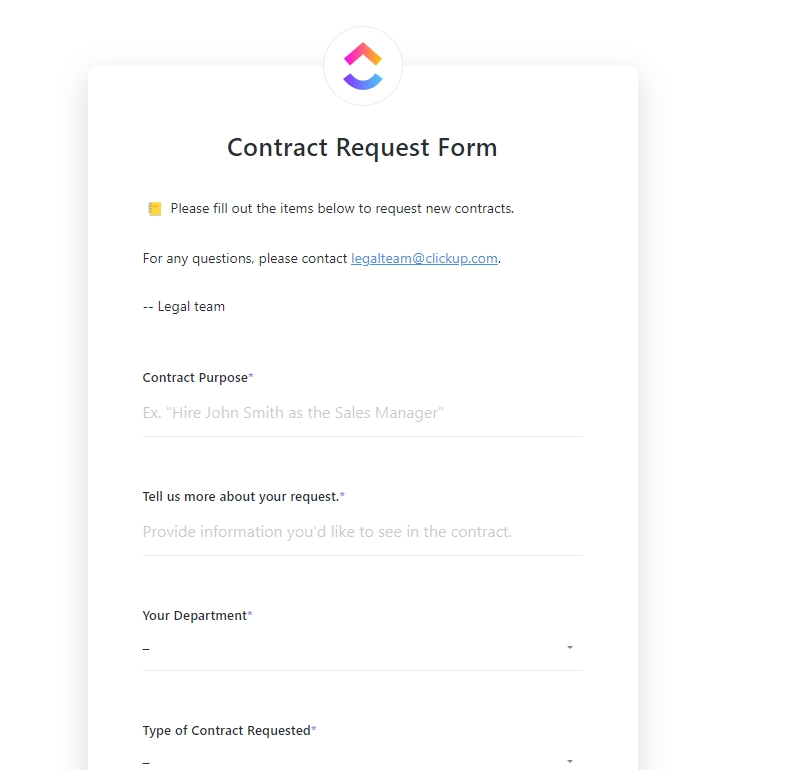Select the Type of Contract dash placeholder
Screen dimensions: 799x770
point(146,762)
